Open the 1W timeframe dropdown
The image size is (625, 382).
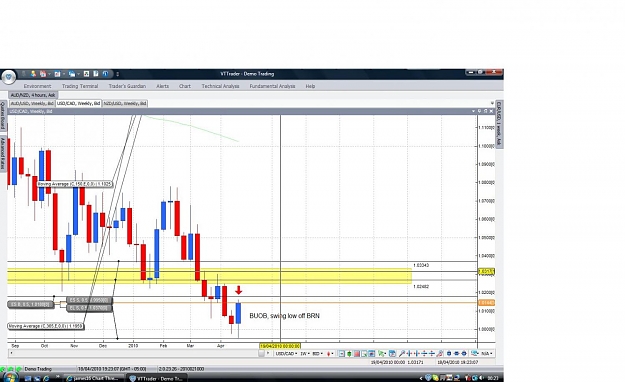click(304, 354)
